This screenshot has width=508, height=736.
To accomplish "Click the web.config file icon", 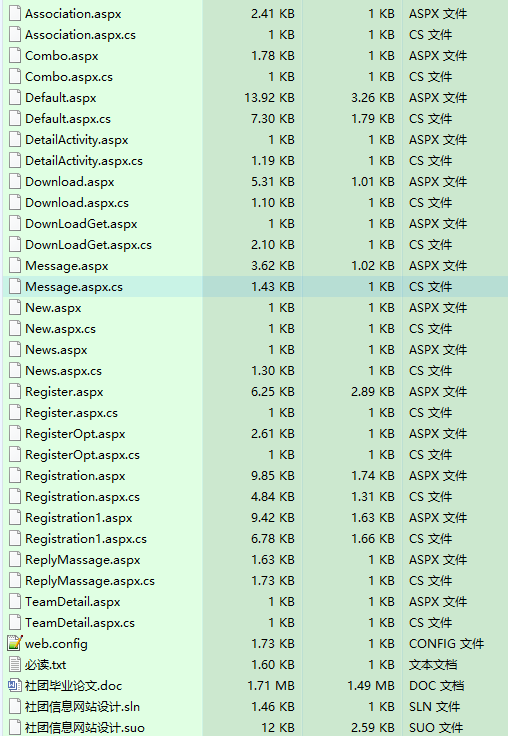I will (x=15, y=644).
